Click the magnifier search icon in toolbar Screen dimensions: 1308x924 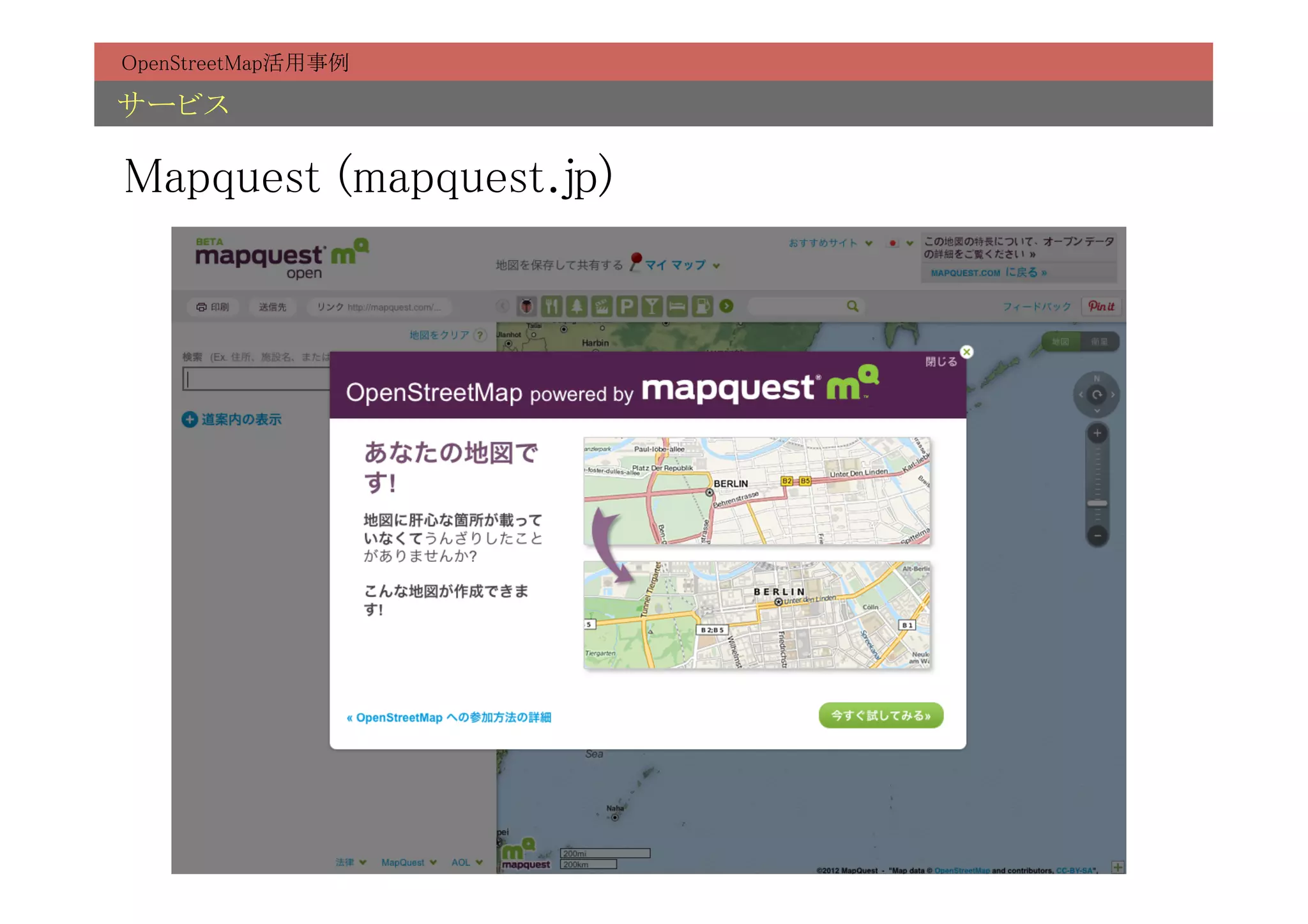coord(853,307)
